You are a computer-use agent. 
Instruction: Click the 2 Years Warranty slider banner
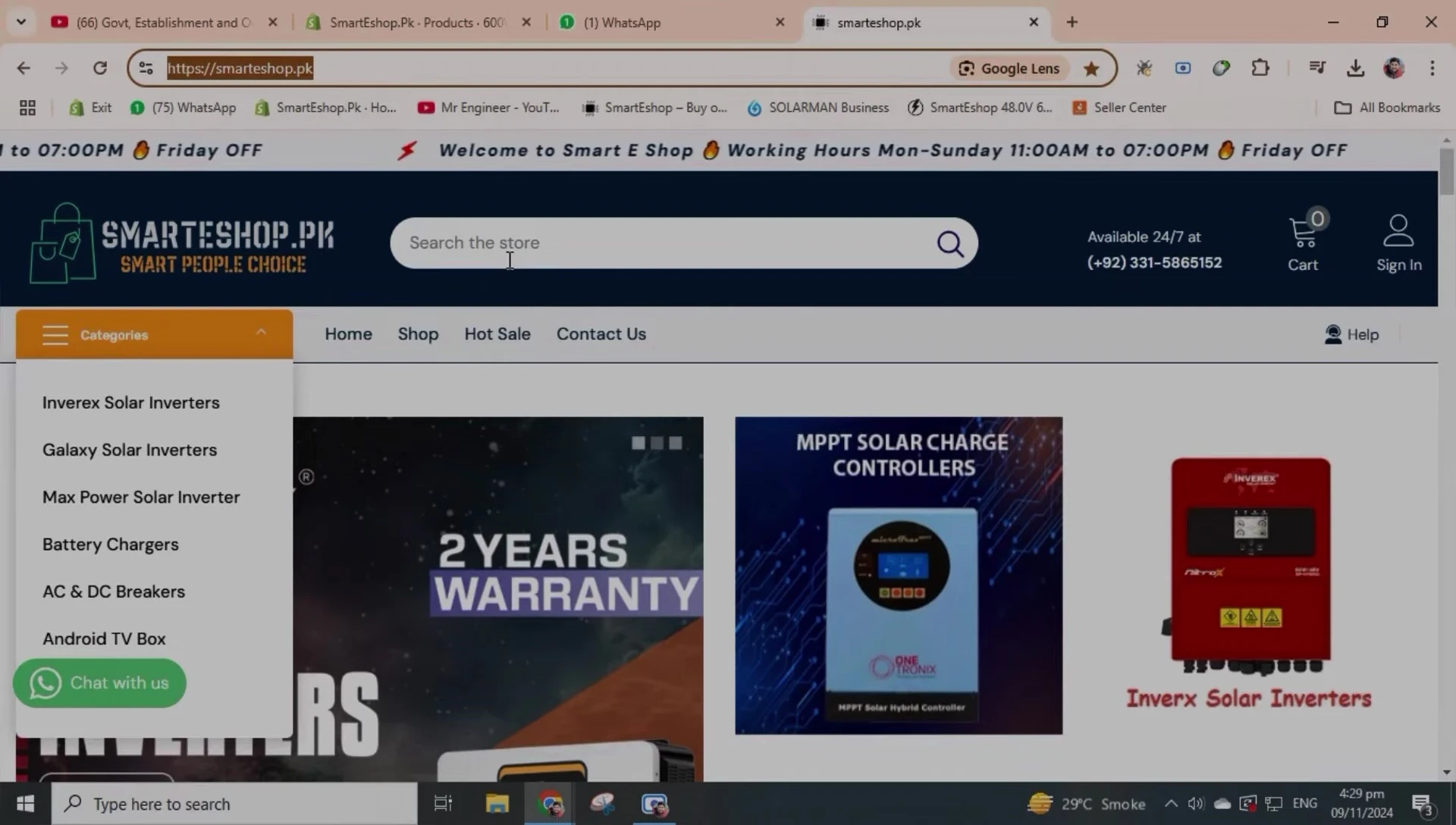click(498, 599)
